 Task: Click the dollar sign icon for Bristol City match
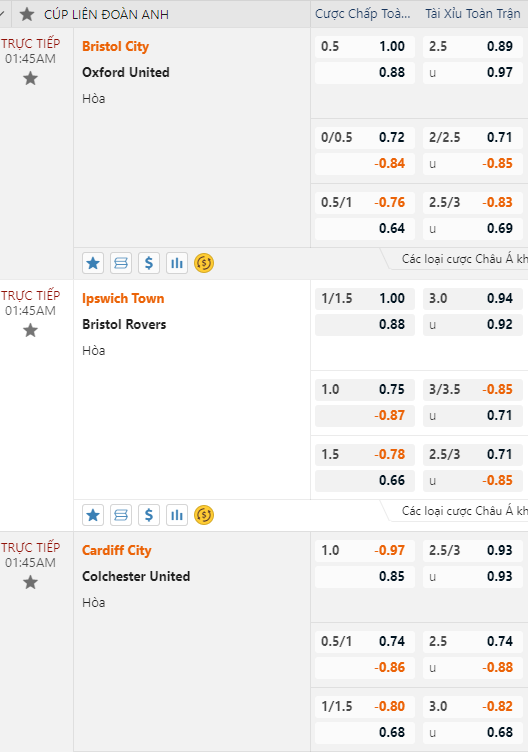point(149,263)
